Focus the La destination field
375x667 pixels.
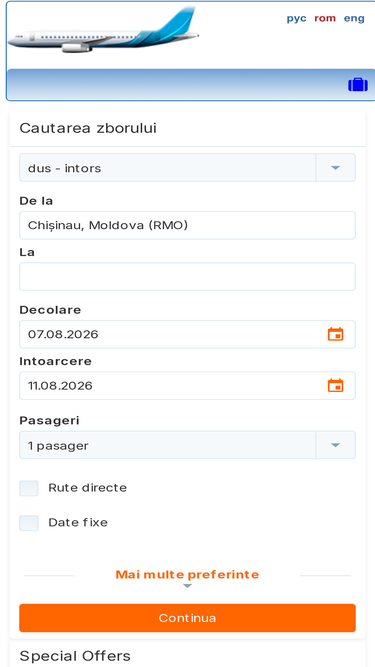(x=187, y=276)
